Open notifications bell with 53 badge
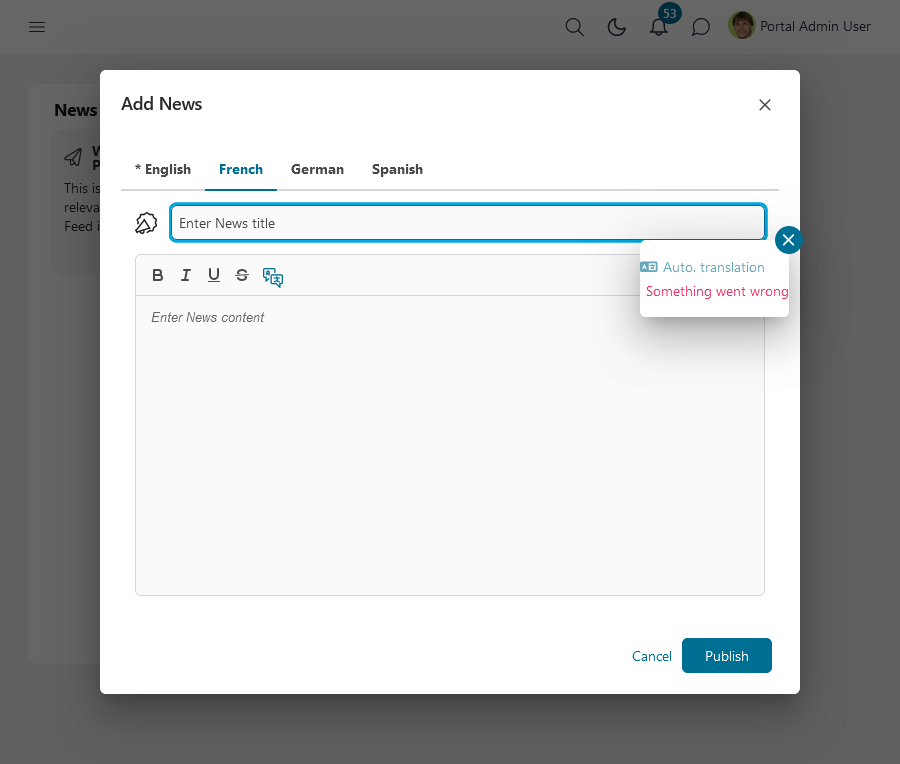The width and height of the screenshot is (900, 764). [659, 27]
